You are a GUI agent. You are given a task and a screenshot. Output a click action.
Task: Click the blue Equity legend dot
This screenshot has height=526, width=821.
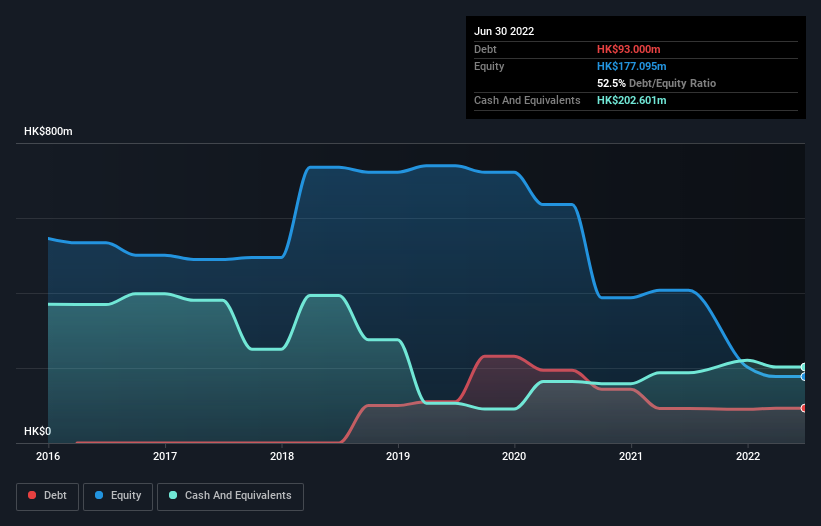[x=99, y=495]
